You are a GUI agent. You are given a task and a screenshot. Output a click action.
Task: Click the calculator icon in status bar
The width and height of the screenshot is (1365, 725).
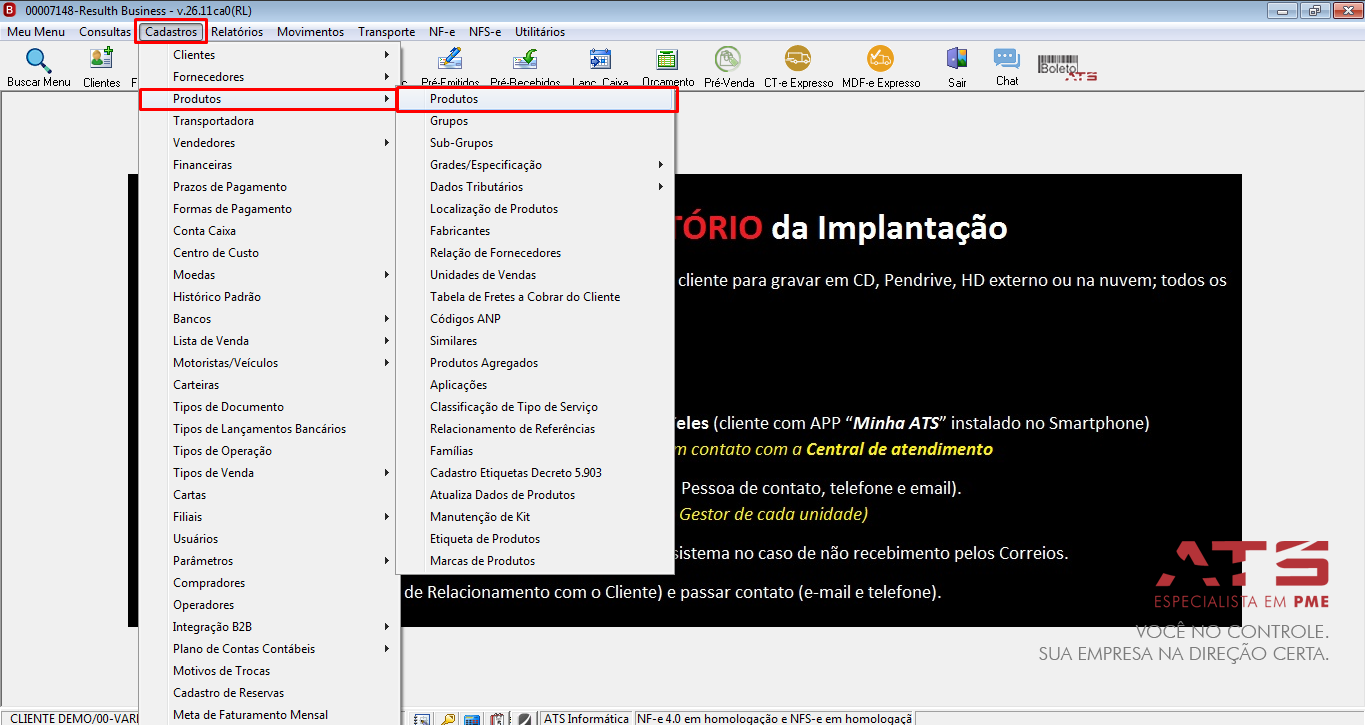point(472,719)
